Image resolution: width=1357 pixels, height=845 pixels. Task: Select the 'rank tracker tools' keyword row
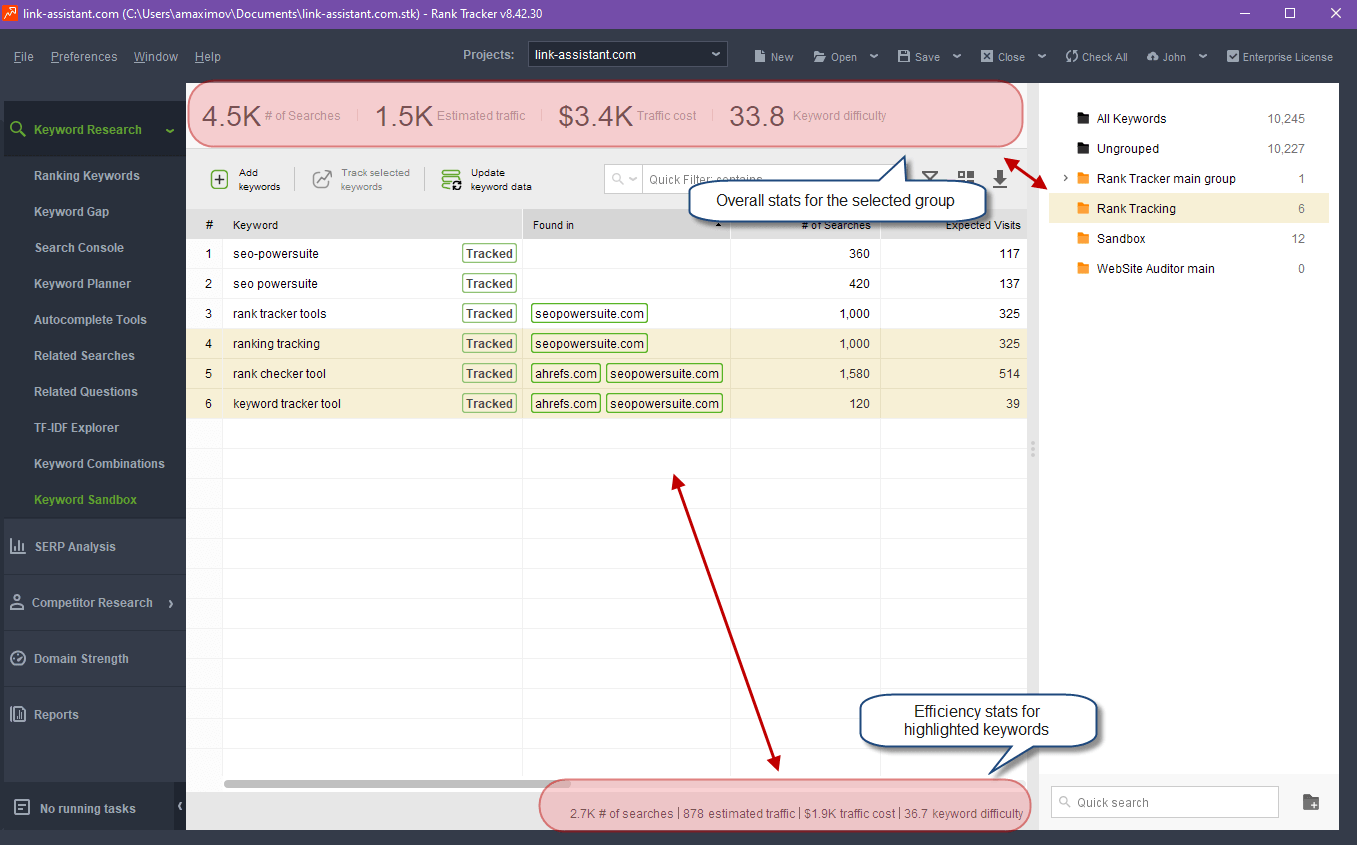(x=606, y=314)
